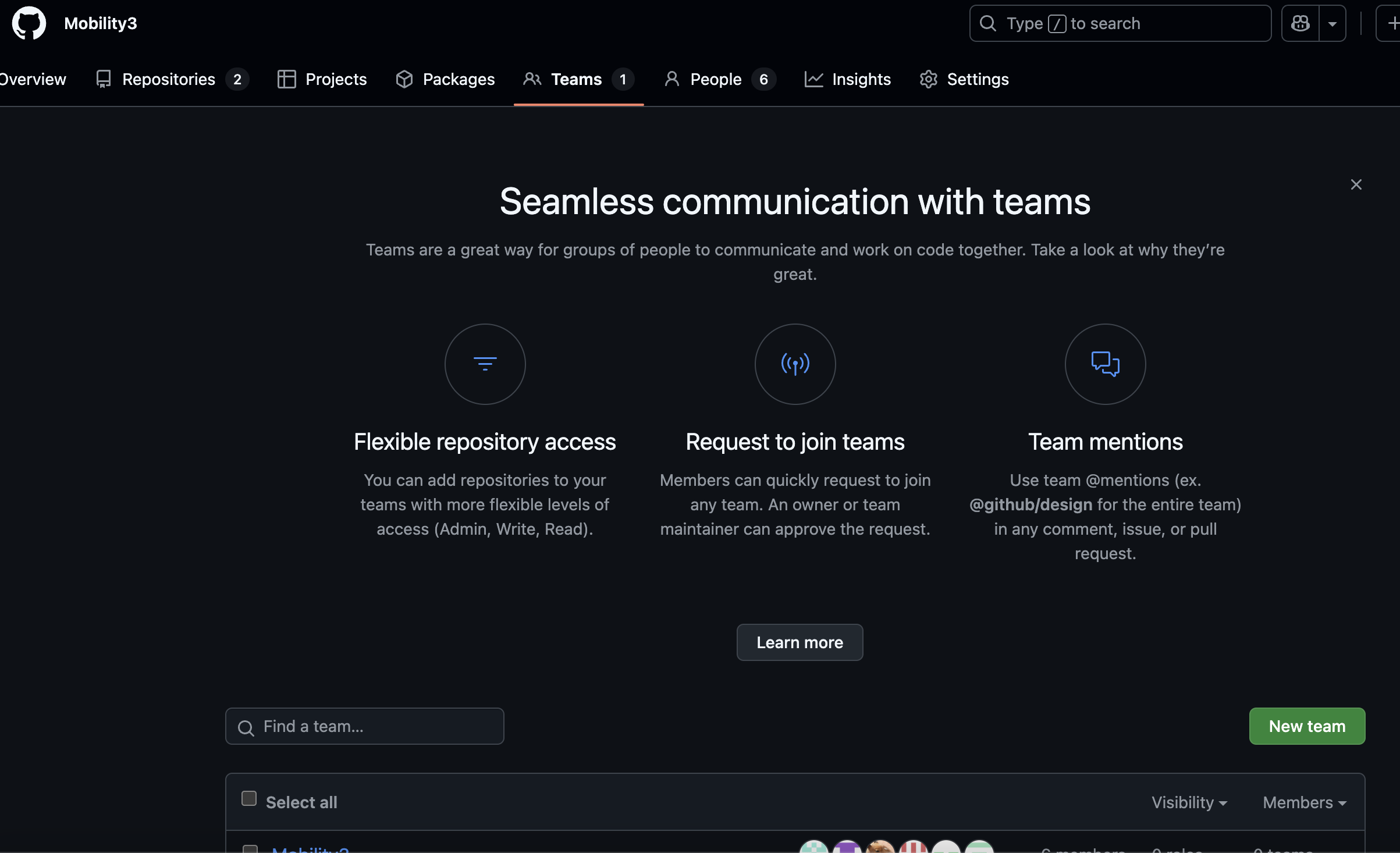Expand the Copilot dropdown arrow

(x=1333, y=23)
